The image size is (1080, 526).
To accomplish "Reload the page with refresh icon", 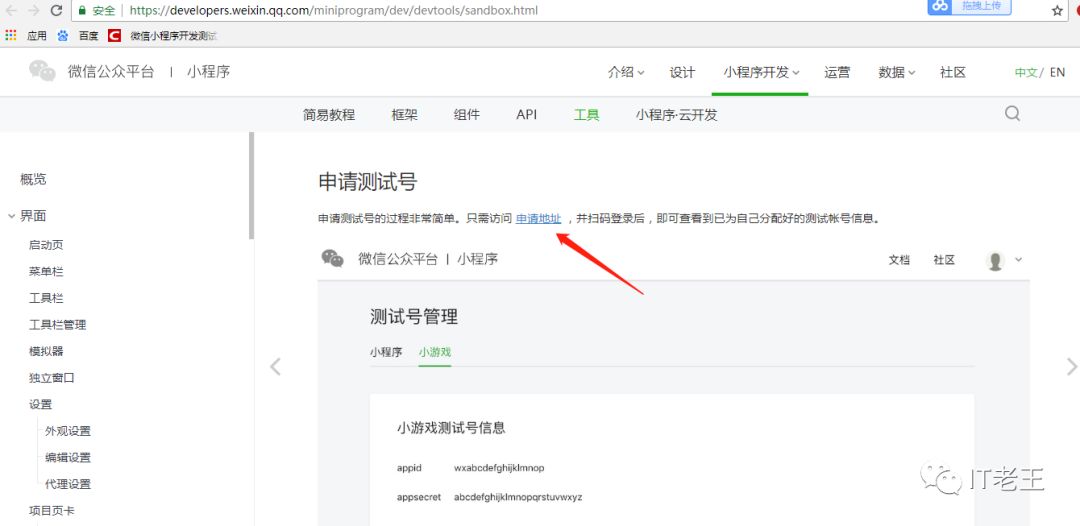I will 56,10.
